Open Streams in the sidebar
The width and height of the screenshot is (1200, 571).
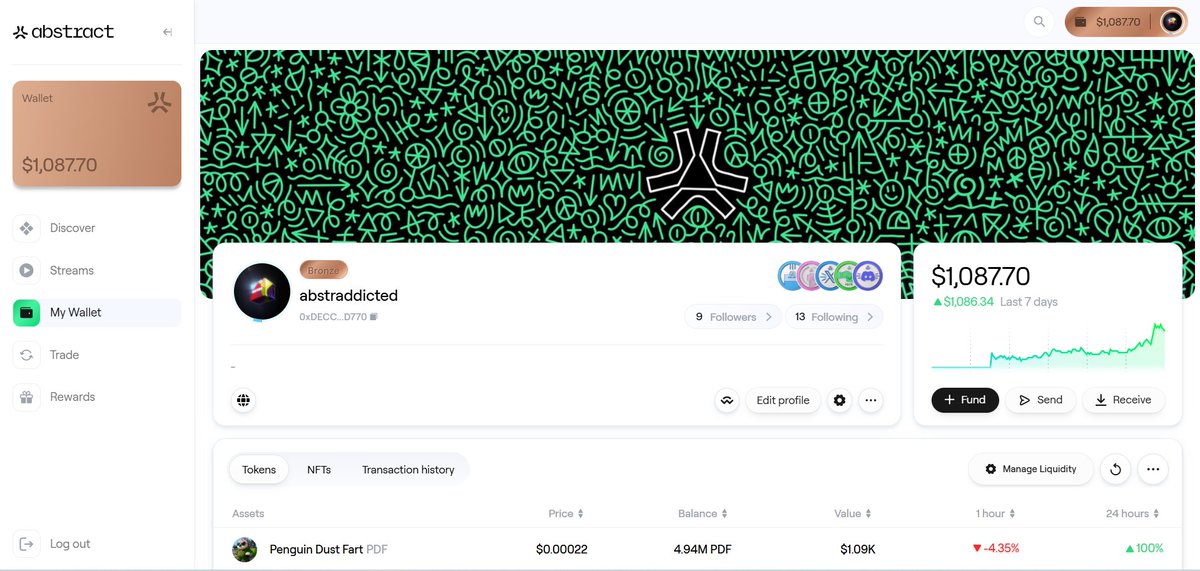pos(97,270)
